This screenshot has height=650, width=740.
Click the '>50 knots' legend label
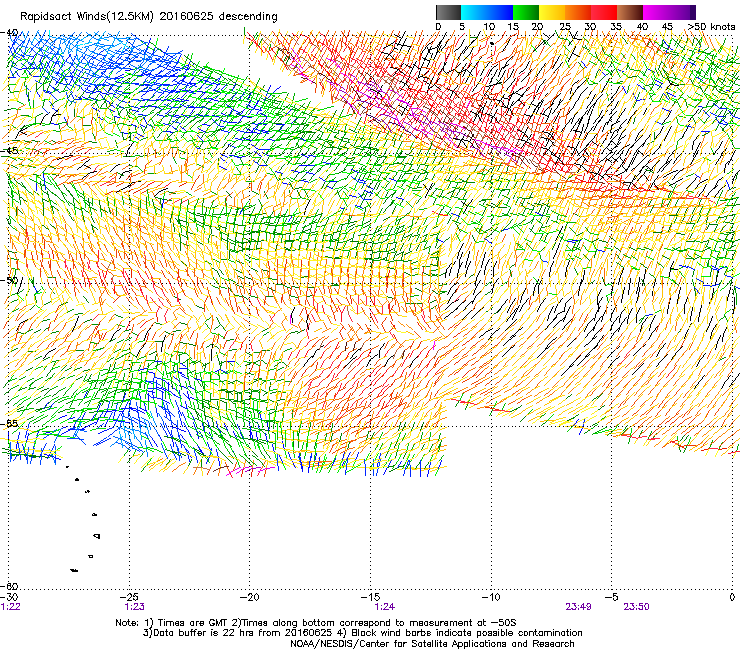click(712, 27)
